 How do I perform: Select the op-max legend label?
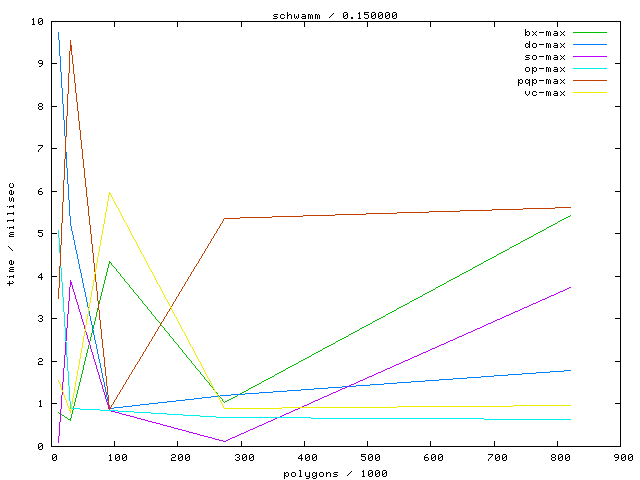[x=545, y=69]
